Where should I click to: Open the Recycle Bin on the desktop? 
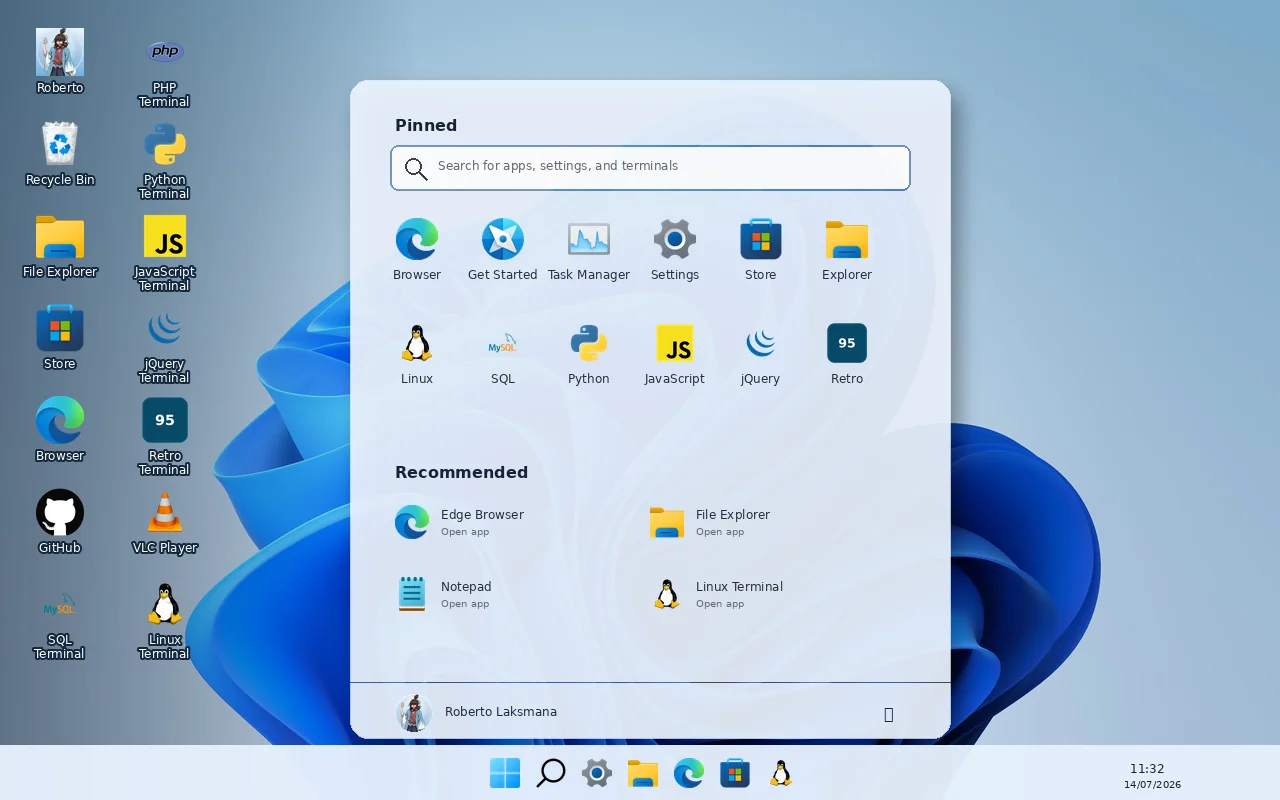60,153
